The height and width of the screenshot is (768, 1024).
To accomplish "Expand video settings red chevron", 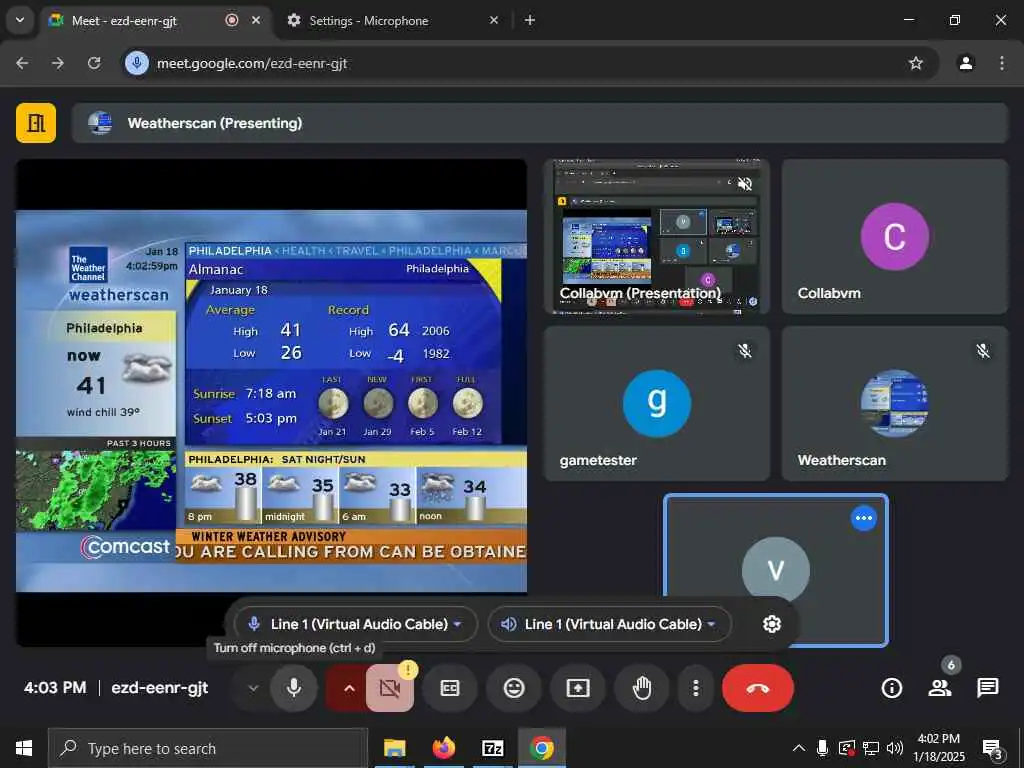I will [x=349, y=688].
